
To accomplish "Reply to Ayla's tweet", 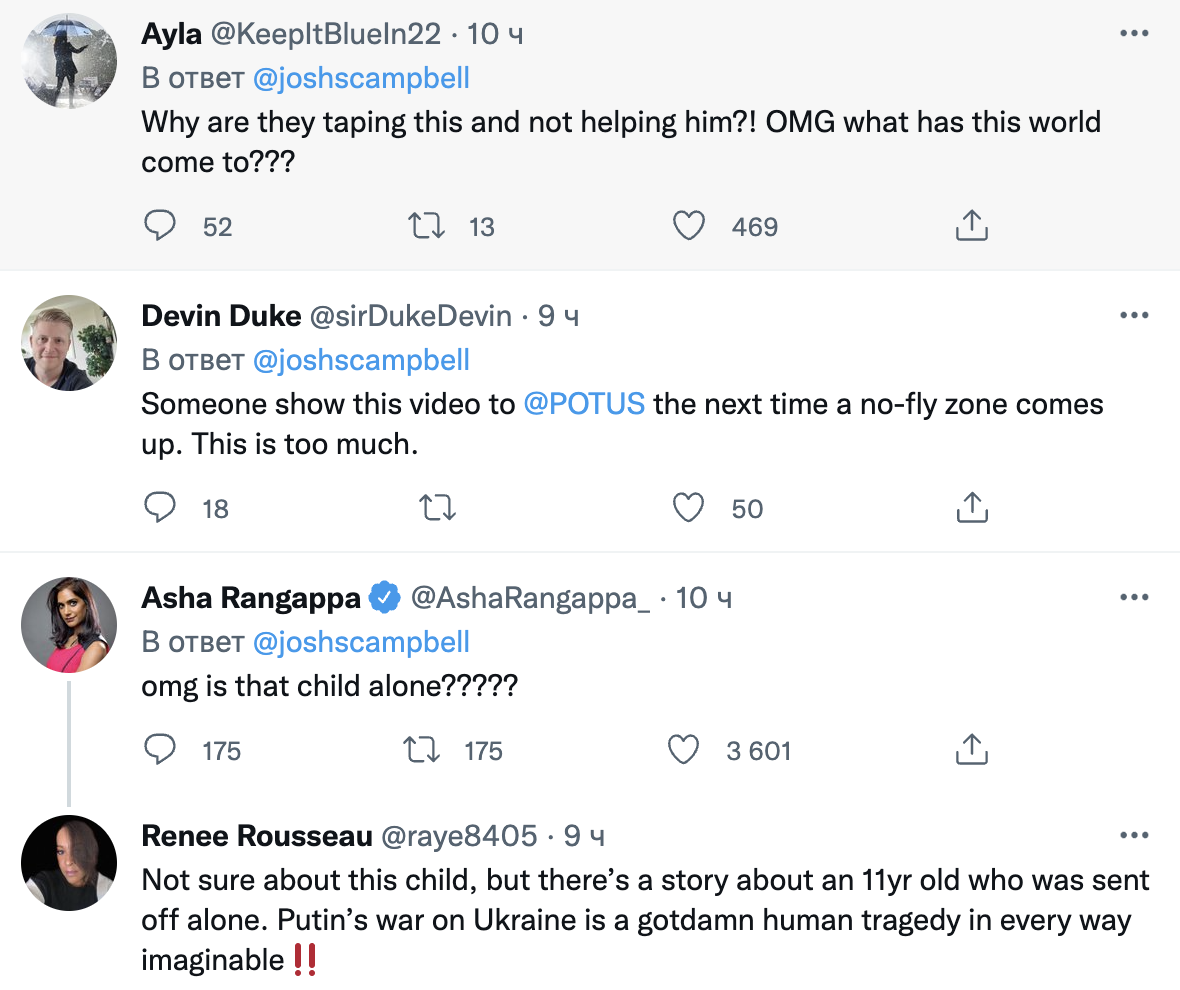I will tap(160, 227).
